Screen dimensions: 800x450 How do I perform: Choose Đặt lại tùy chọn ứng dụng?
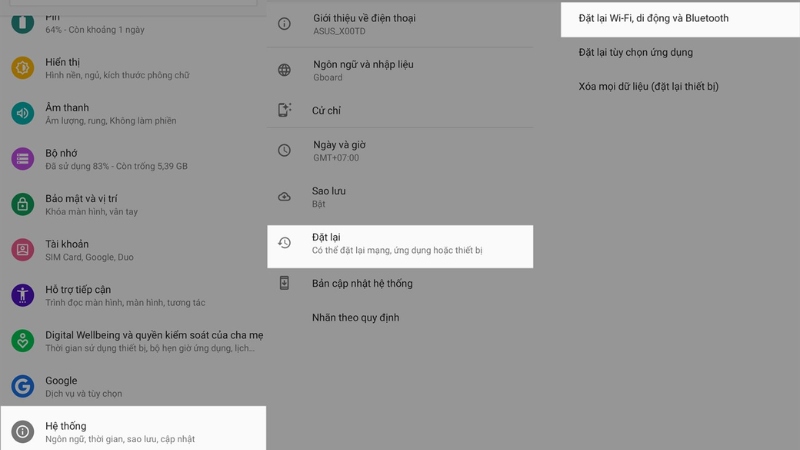[635, 52]
